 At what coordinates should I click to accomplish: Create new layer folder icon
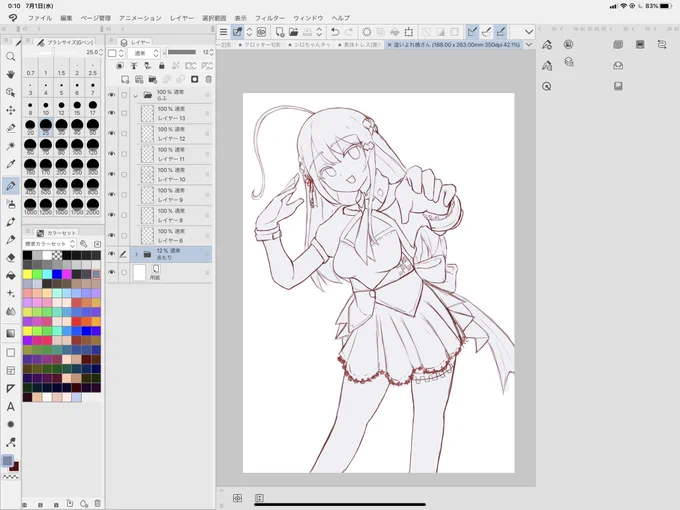coord(153,79)
